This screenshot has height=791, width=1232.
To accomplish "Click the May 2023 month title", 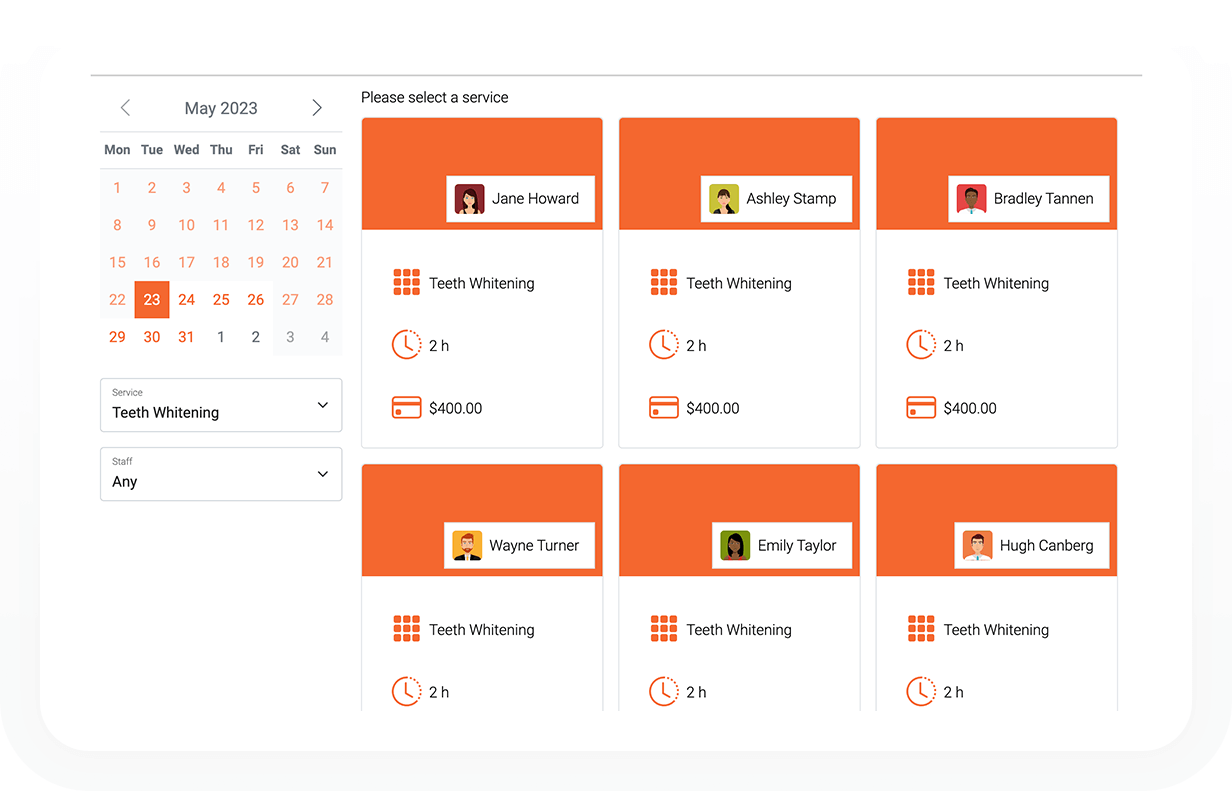I will click(221, 108).
